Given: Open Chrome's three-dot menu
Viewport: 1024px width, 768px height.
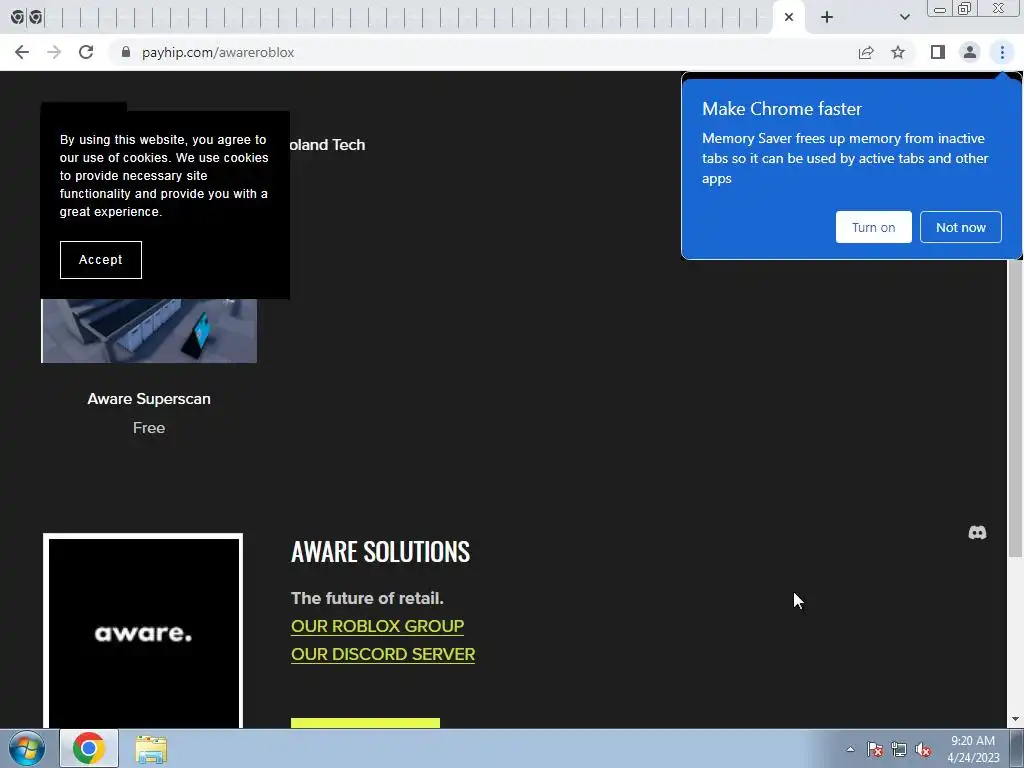Looking at the screenshot, I should coord(1002,52).
